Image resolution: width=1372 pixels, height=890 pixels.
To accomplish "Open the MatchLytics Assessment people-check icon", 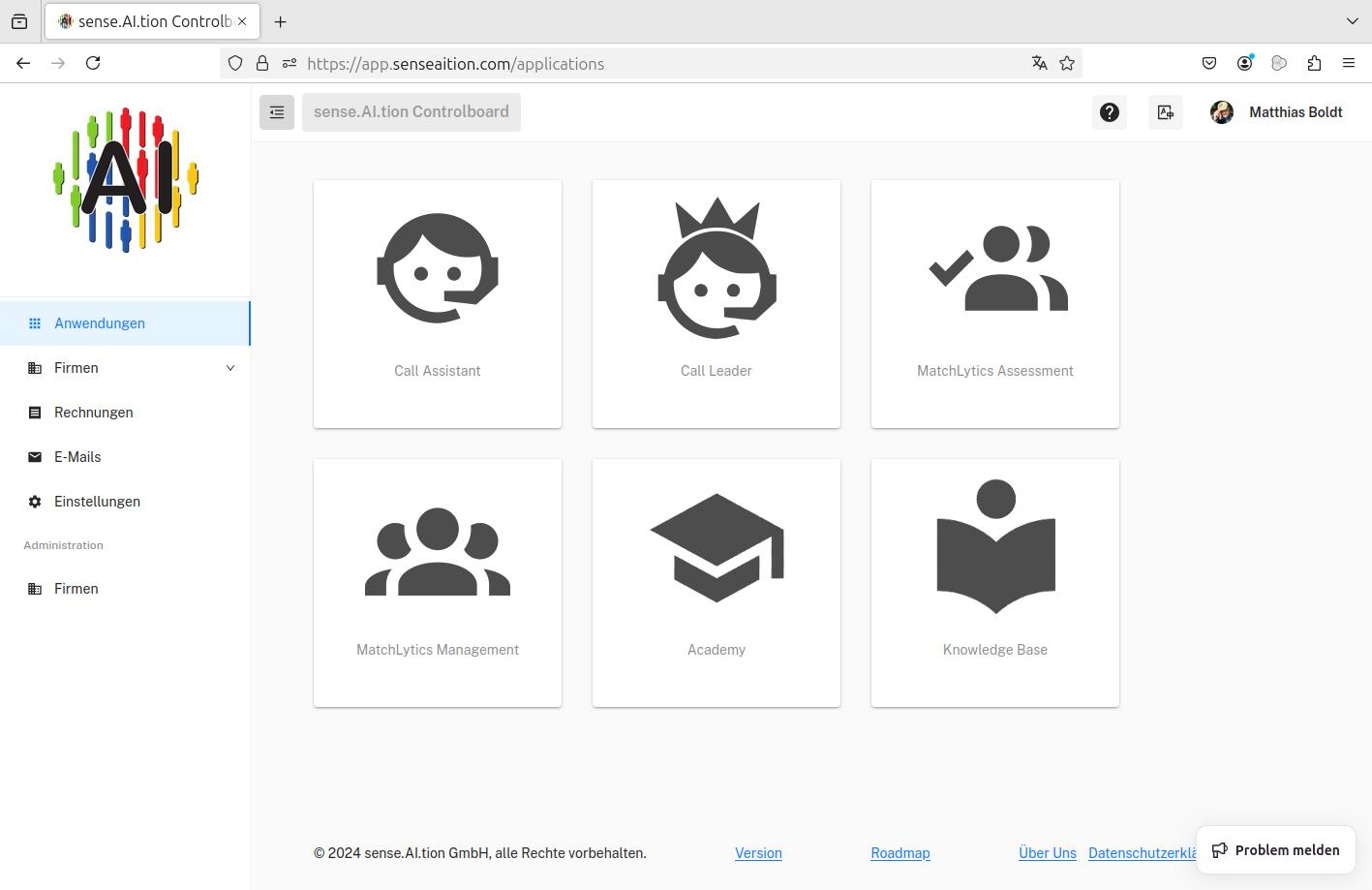I will (x=998, y=268).
